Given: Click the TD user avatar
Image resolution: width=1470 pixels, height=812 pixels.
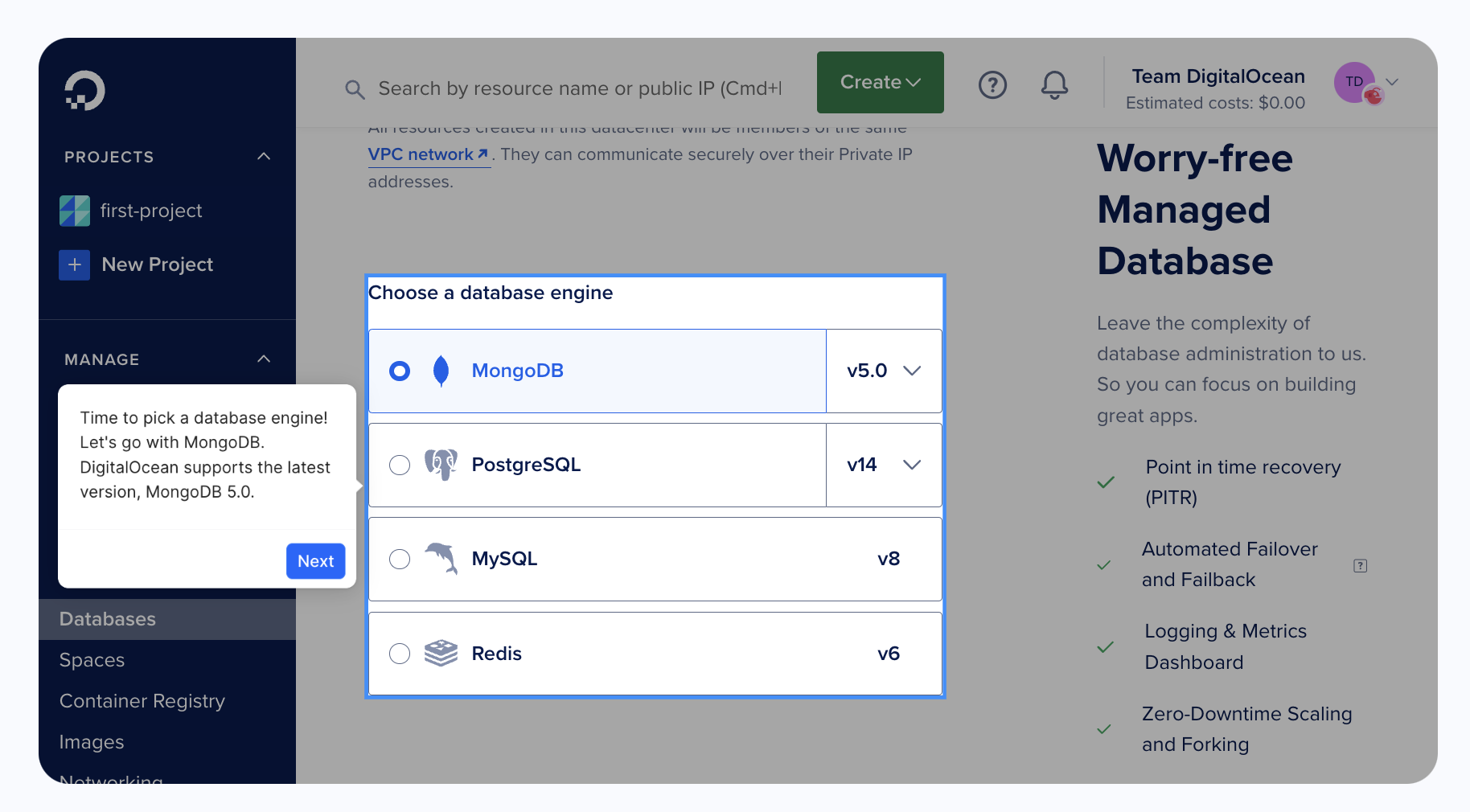Looking at the screenshot, I should tap(1356, 82).
